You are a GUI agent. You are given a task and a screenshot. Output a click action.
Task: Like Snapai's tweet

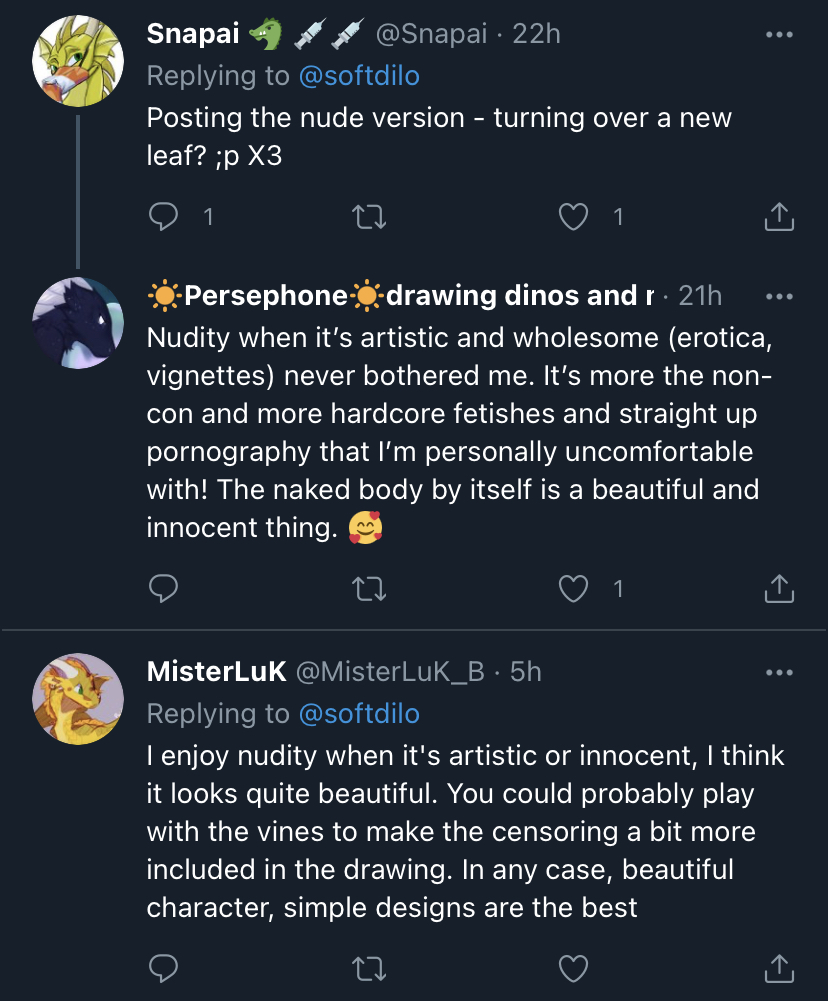pos(573,216)
